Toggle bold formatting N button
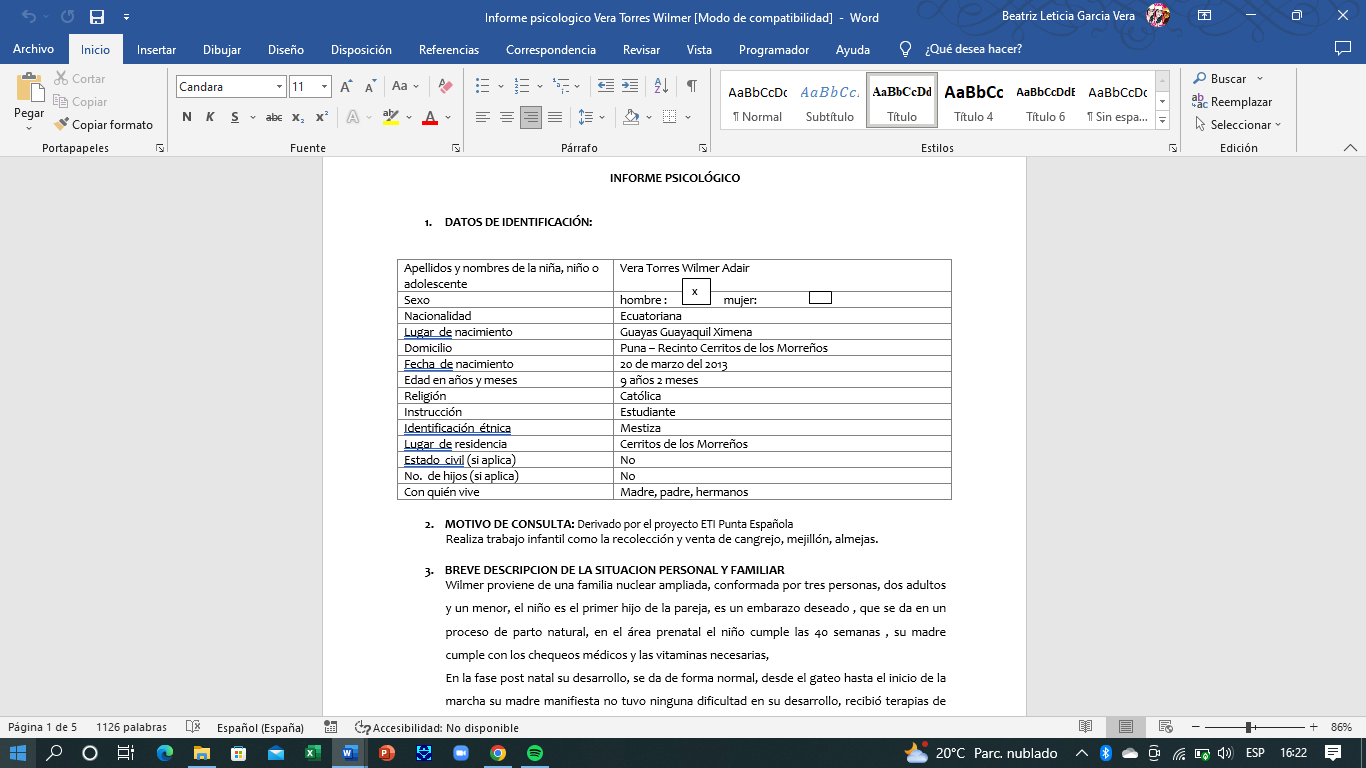Image resolution: width=1366 pixels, height=768 pixels. pyautogui.click(x=187, y=117)
